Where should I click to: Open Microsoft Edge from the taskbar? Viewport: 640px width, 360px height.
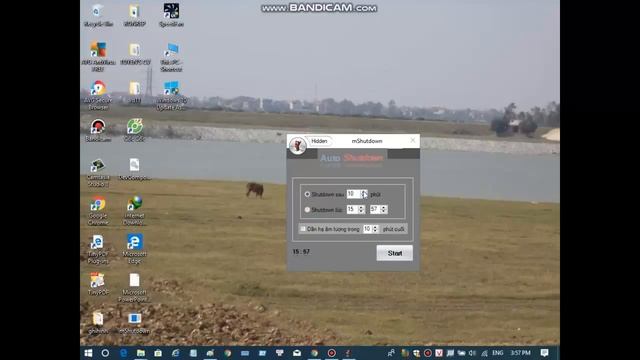123,353
